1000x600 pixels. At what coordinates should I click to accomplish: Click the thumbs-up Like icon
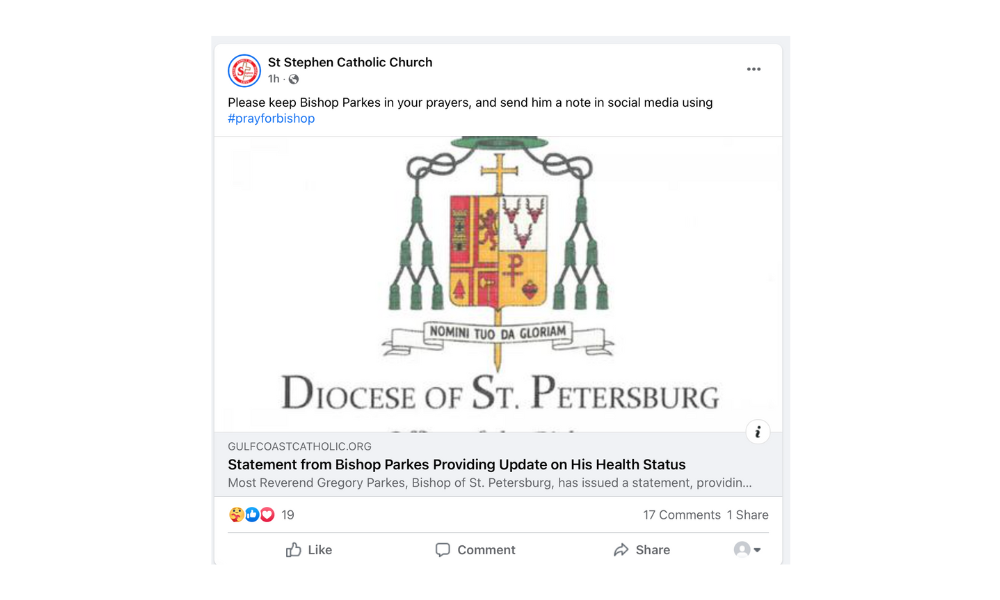[295, 549]
